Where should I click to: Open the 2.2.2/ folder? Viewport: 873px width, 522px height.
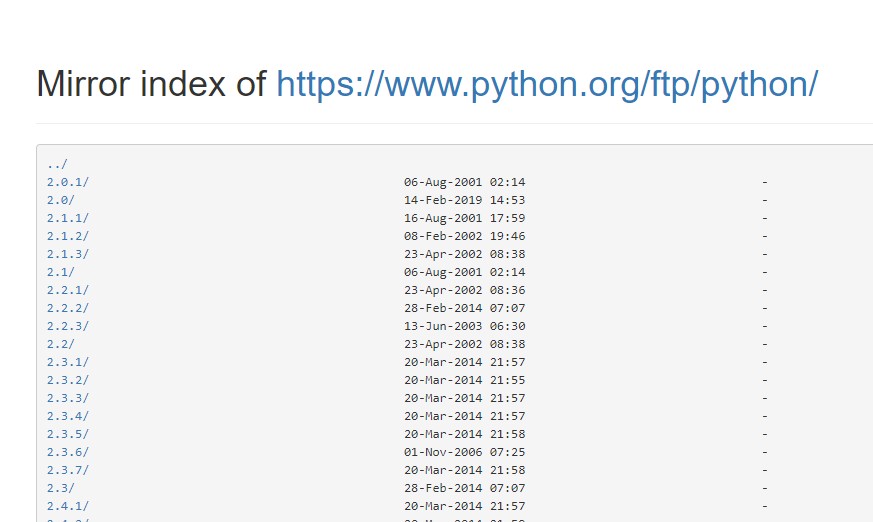[x=68, y=308]
